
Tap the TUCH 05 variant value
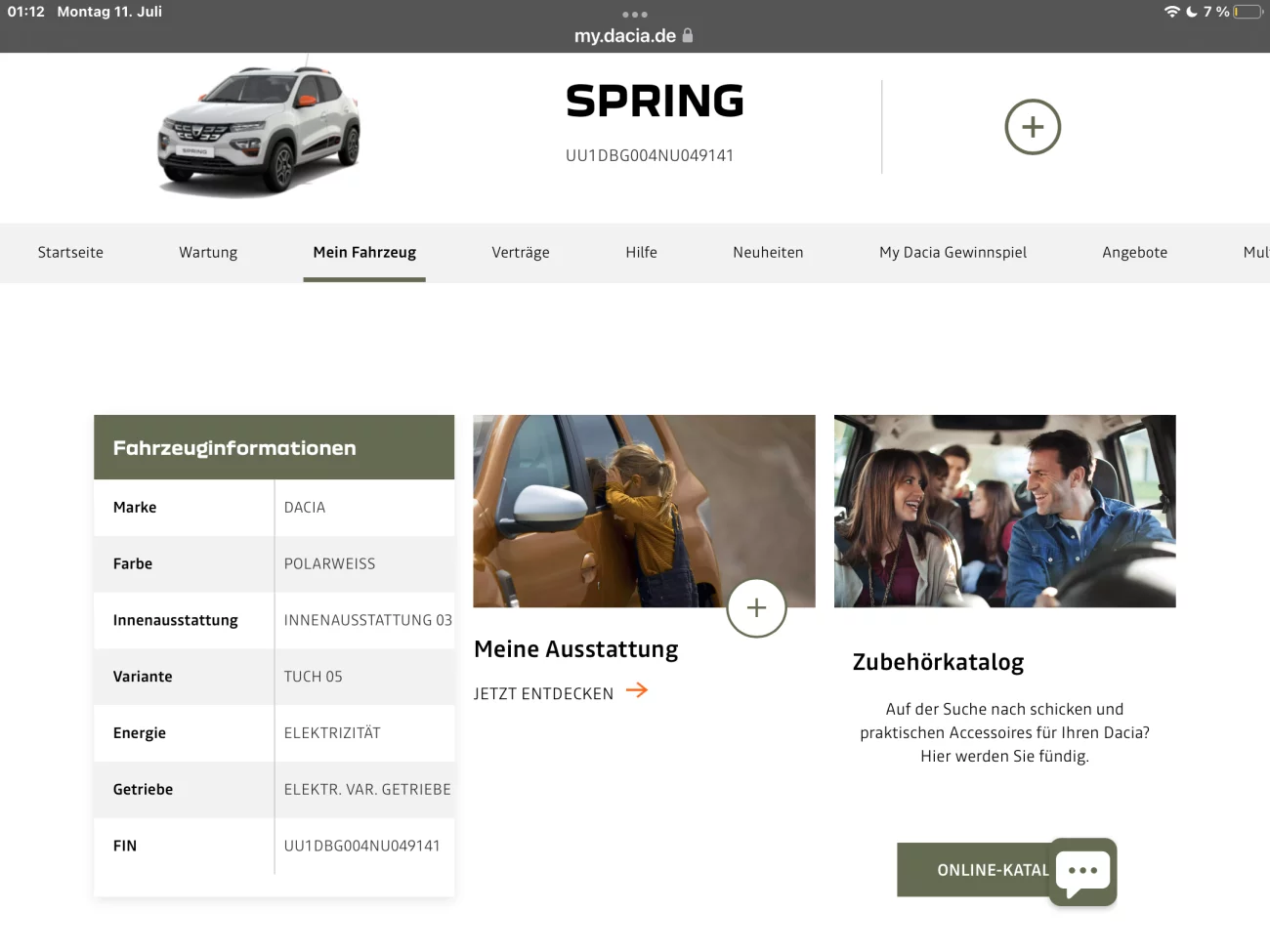[x=313, y=677]
